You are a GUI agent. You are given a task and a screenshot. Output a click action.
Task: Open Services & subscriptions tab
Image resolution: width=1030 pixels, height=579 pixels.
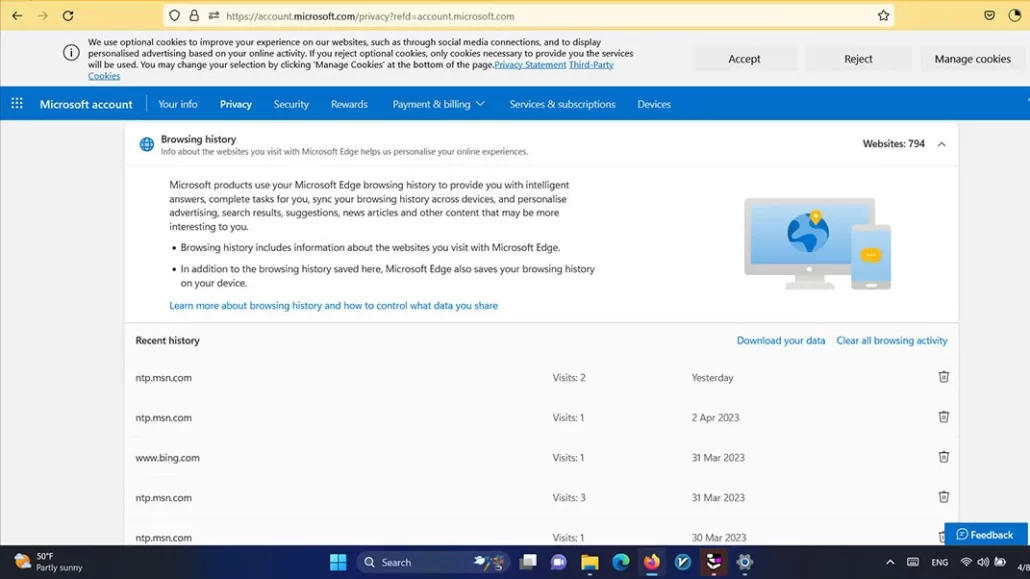click(562, 104)
